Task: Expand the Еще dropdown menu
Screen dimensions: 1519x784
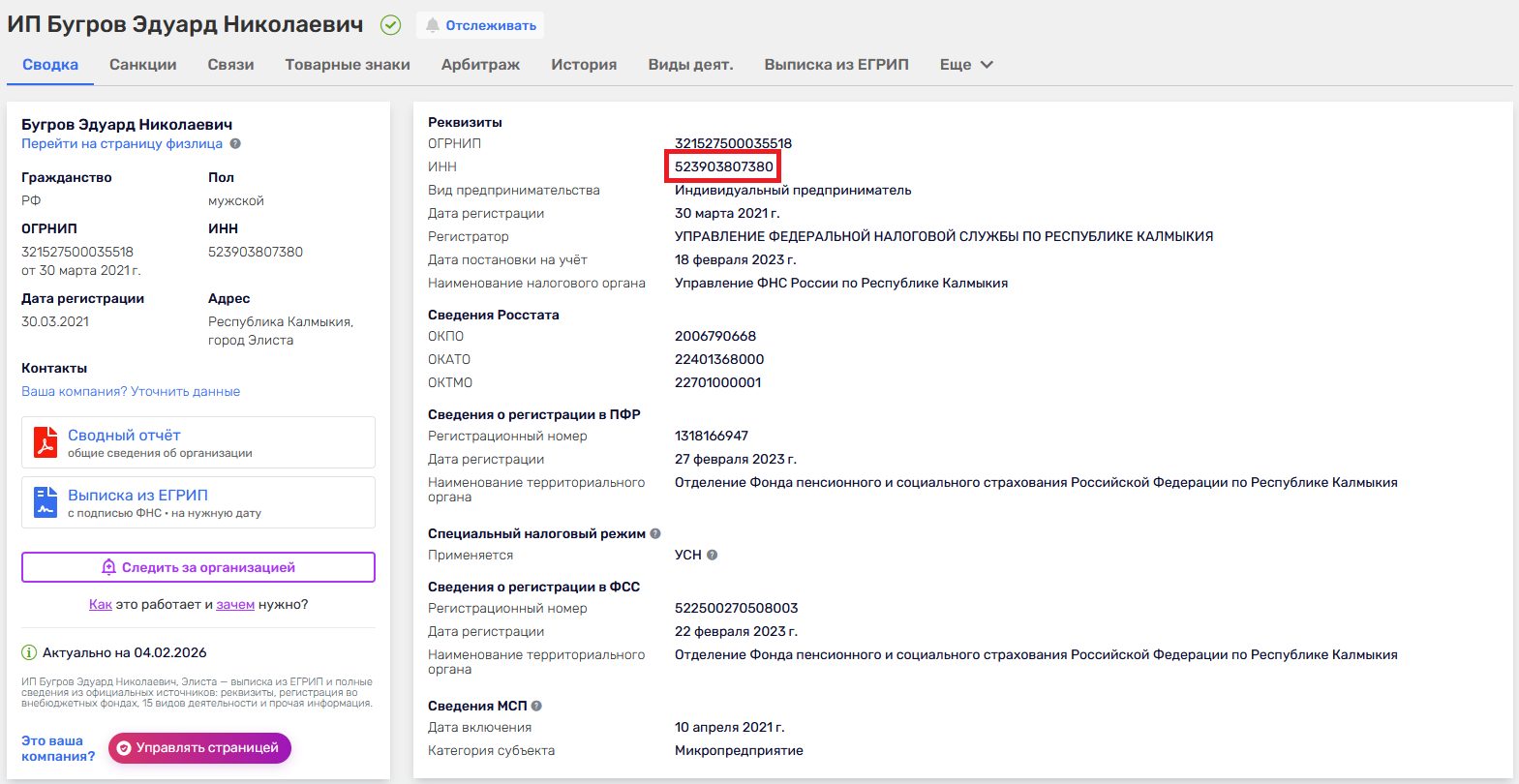Action: click(x=966, y=65)
